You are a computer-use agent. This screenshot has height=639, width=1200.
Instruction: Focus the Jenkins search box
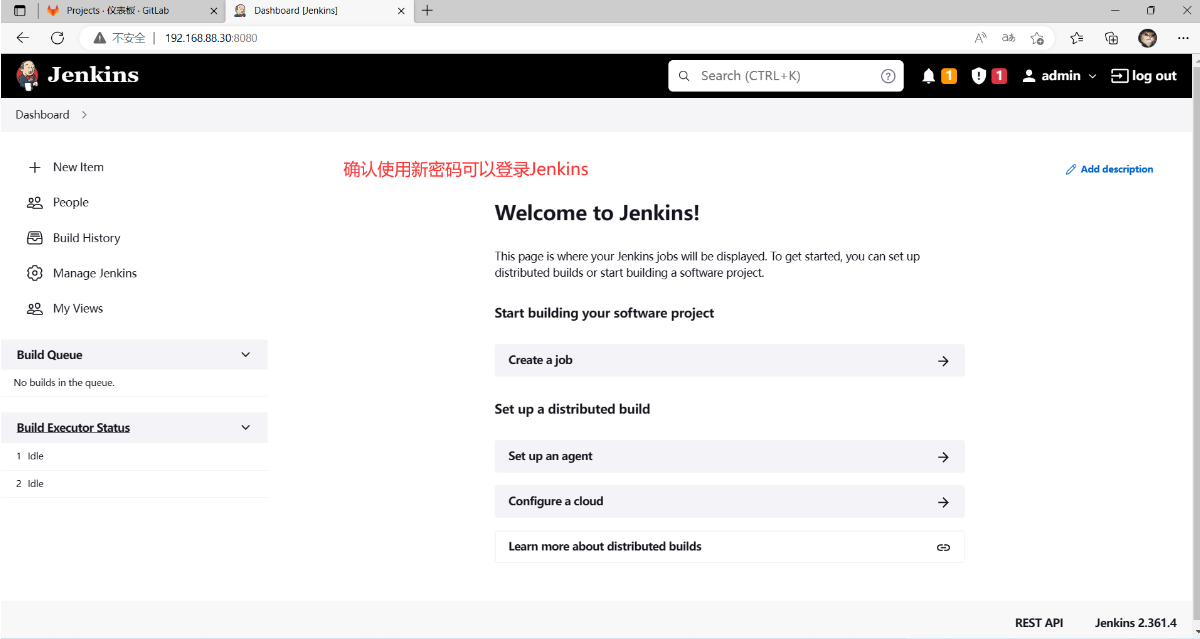(786, 76)
